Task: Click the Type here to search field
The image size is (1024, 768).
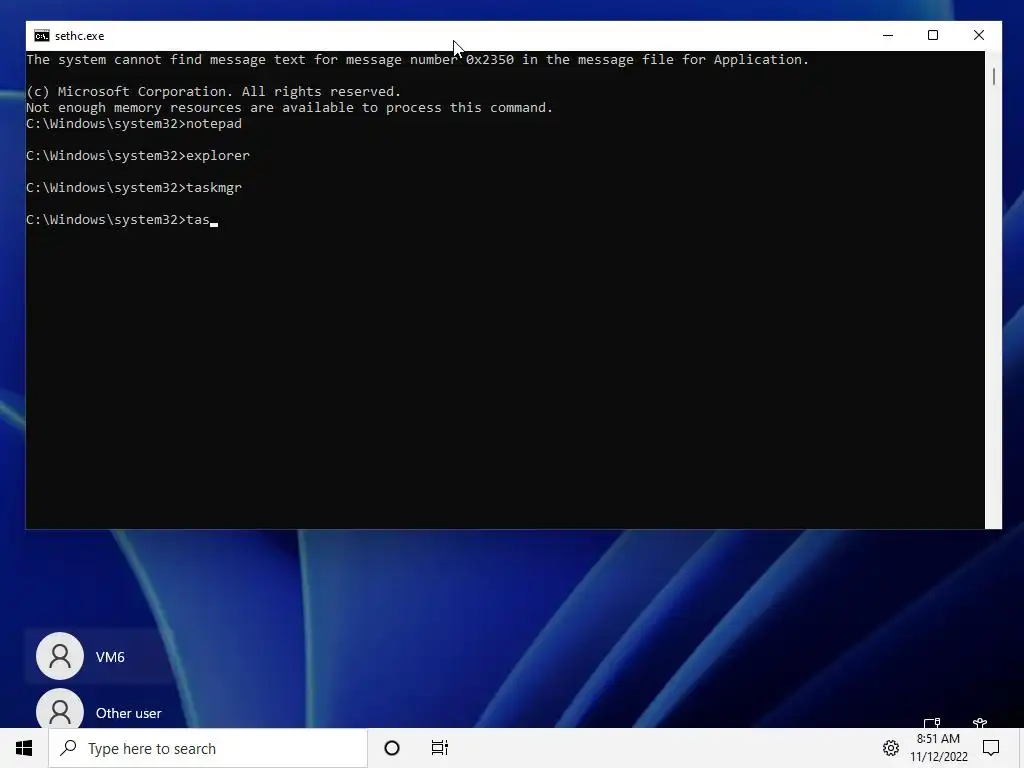Action: 208,748
